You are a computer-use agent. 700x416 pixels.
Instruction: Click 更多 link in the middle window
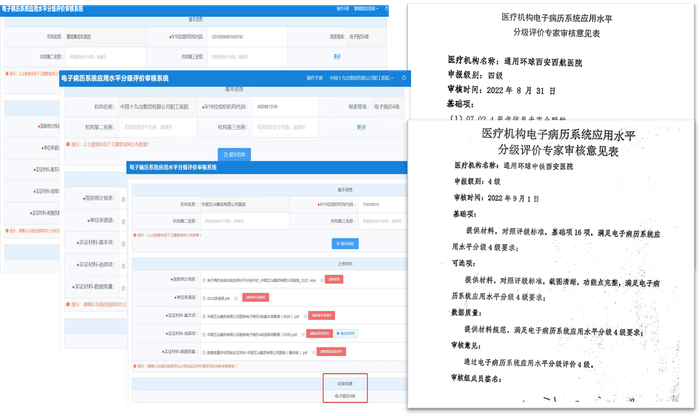(x=361, y=127)
